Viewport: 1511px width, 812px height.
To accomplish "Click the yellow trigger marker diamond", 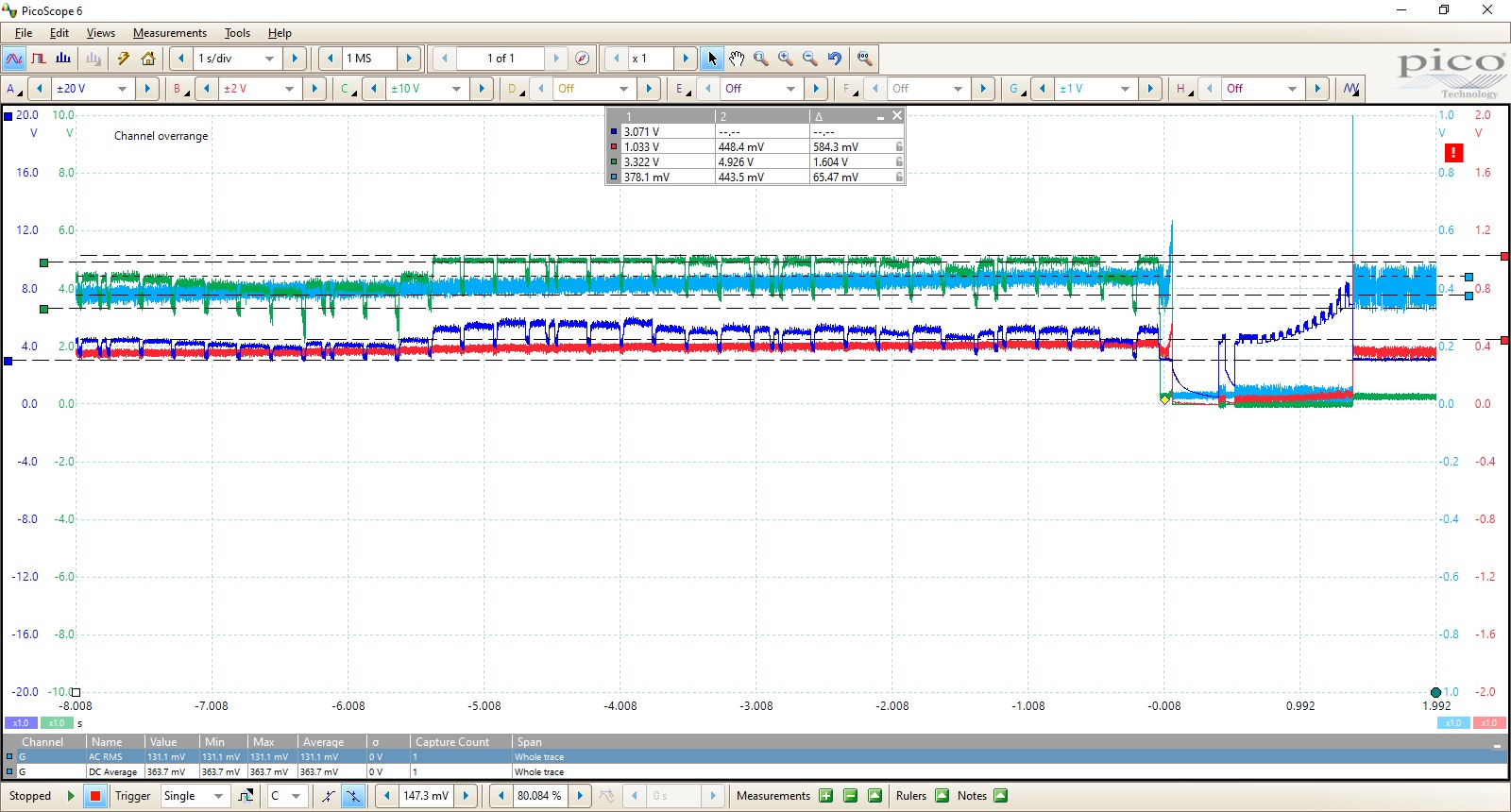I will click(1165, 399).
